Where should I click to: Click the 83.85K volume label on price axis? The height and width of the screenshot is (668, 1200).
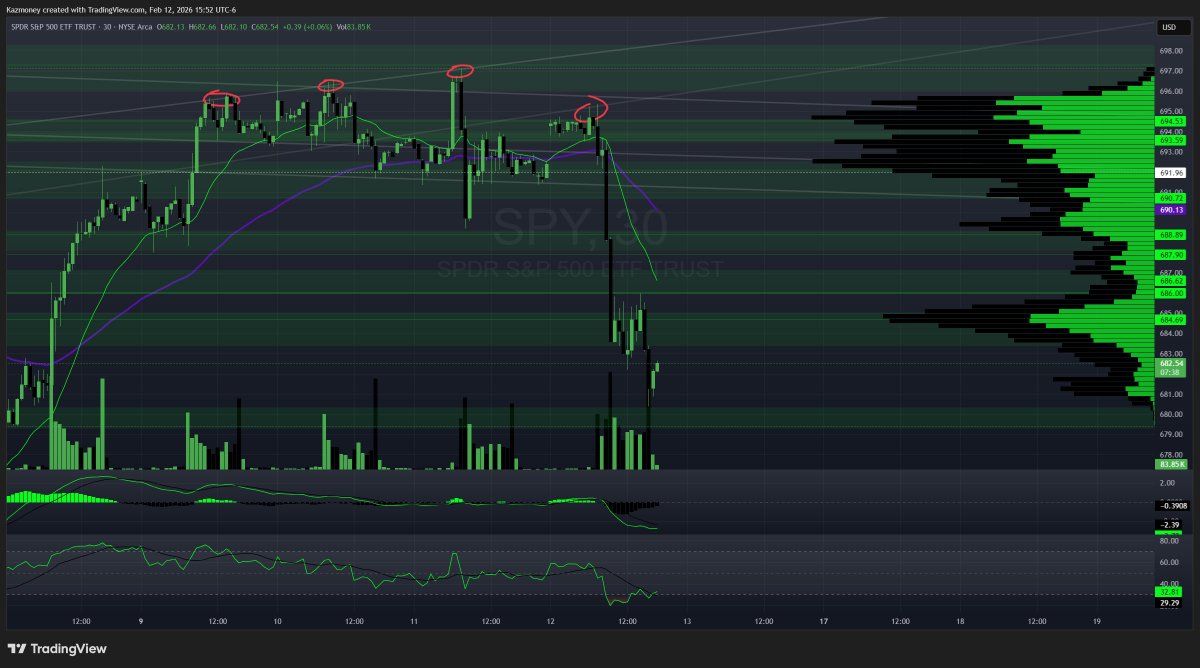coord(1171,464)
